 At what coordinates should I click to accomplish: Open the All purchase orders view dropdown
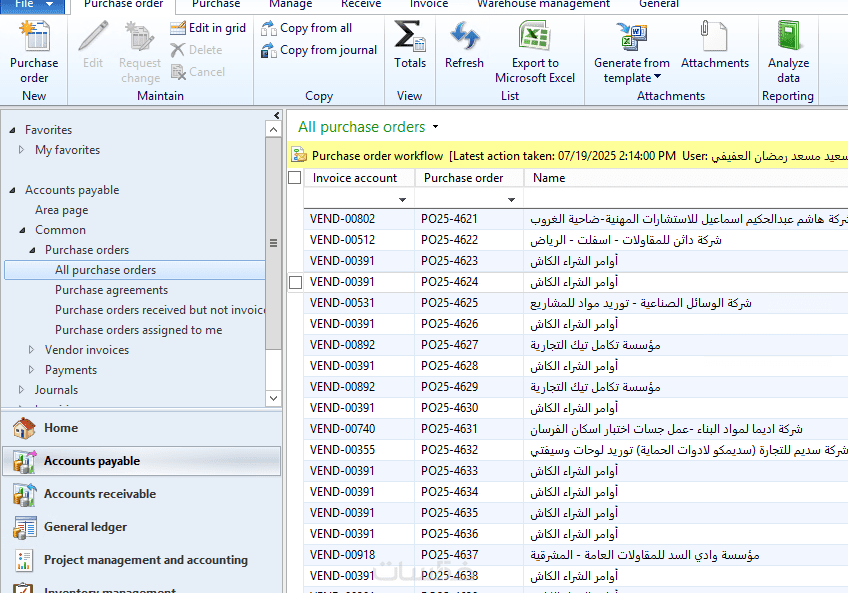[x=435, y=127]
